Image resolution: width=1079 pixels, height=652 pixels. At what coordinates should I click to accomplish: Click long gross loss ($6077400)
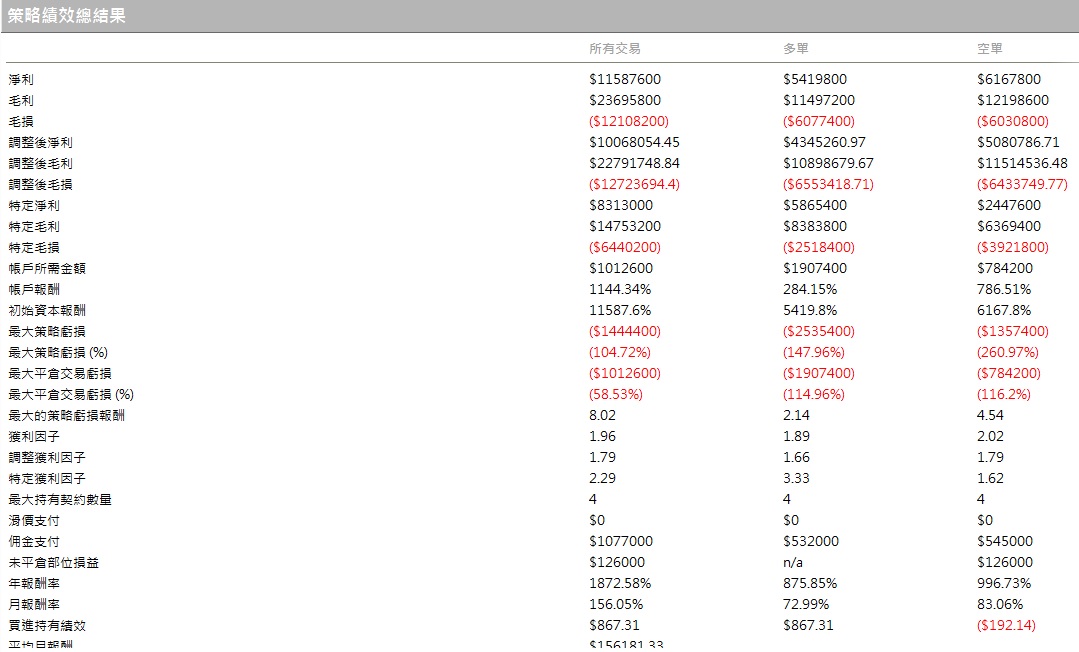819,121
